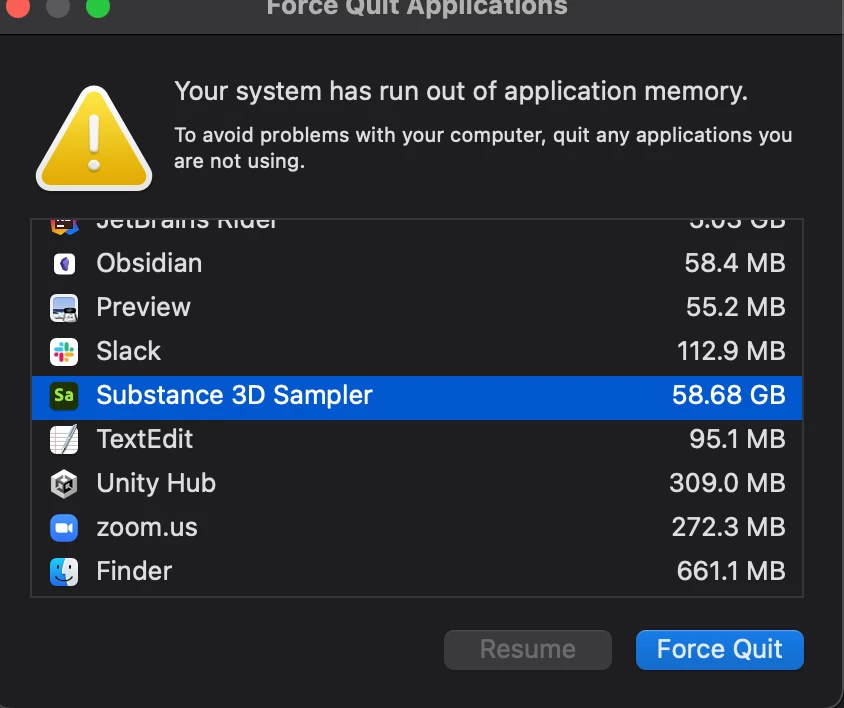The image size is (844, 708).
Task: Click the yellow warning triangle icon
Action: click(x=94, y=138)
